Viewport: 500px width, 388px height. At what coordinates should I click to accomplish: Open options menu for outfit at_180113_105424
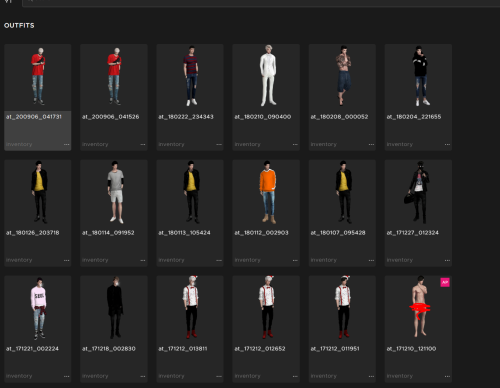[219, 260]
